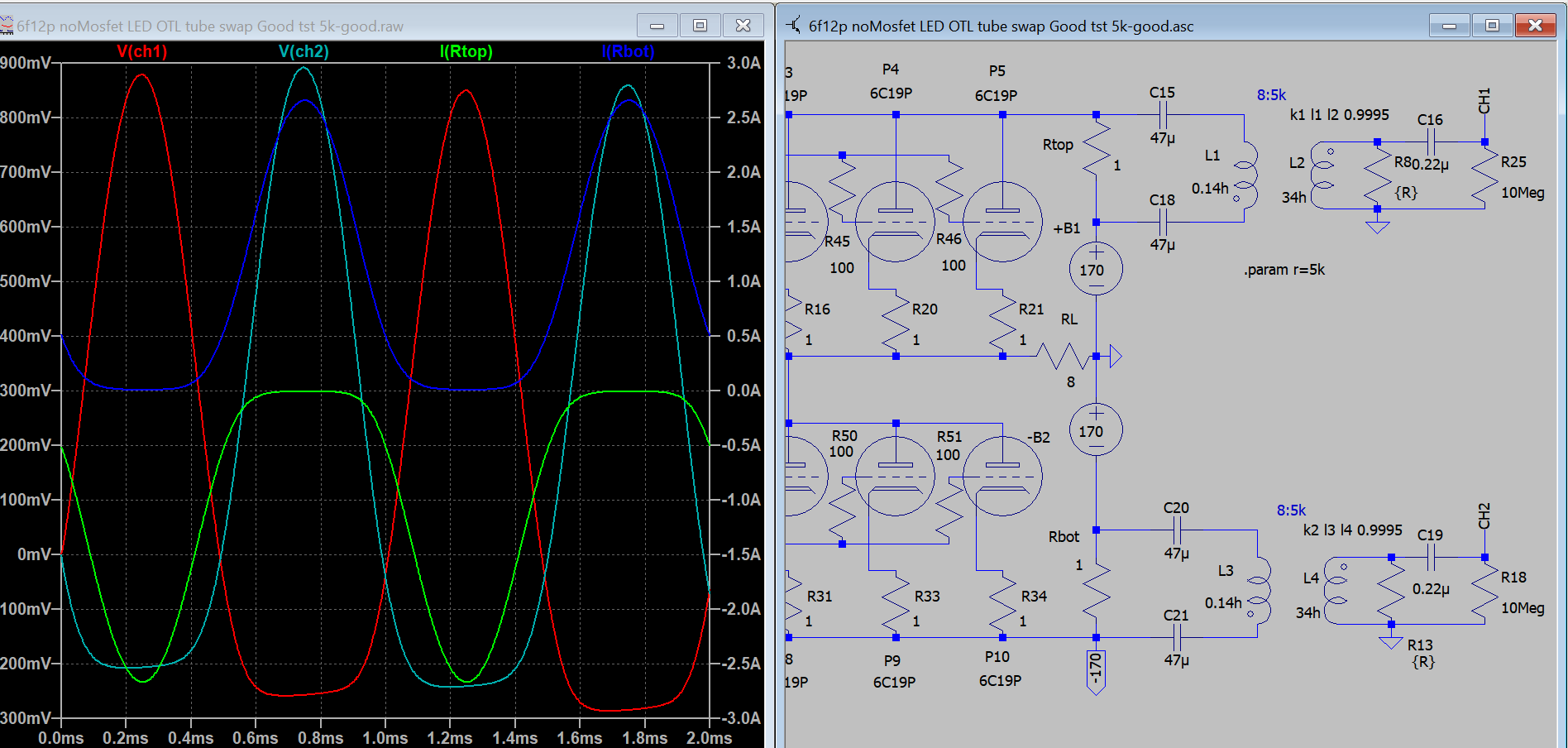
Task: Minimize the waveform .raw window
Action: [x=657, y=26]
